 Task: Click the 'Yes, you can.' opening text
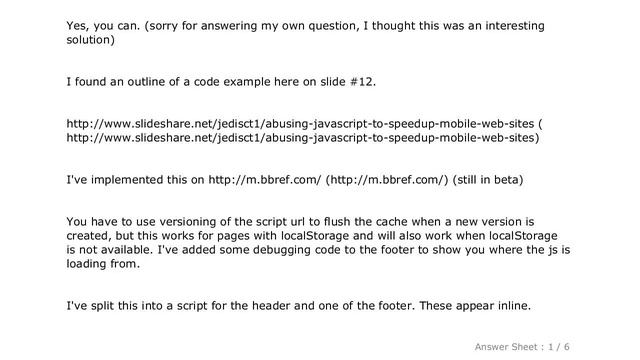103,26
